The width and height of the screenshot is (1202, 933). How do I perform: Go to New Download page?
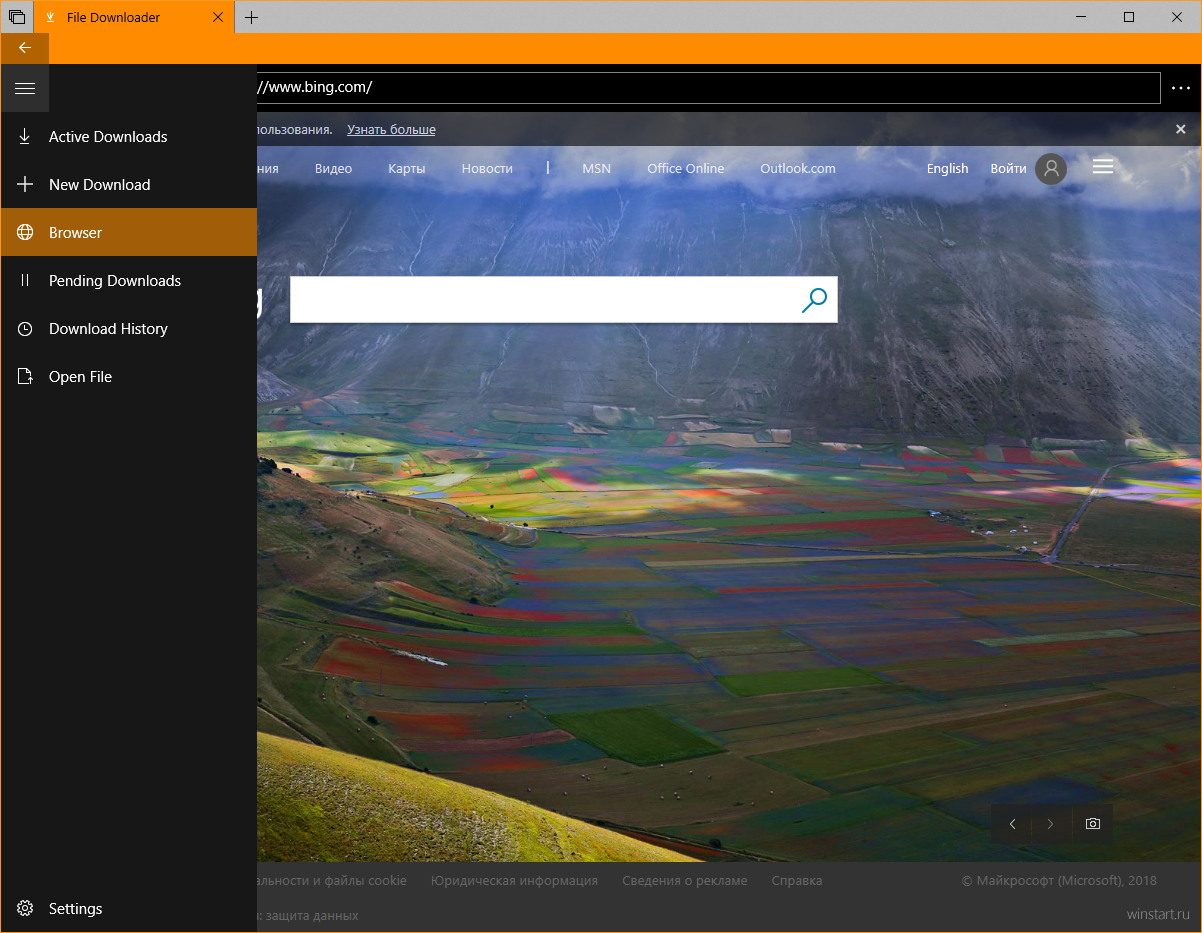[x=129, y=185]
